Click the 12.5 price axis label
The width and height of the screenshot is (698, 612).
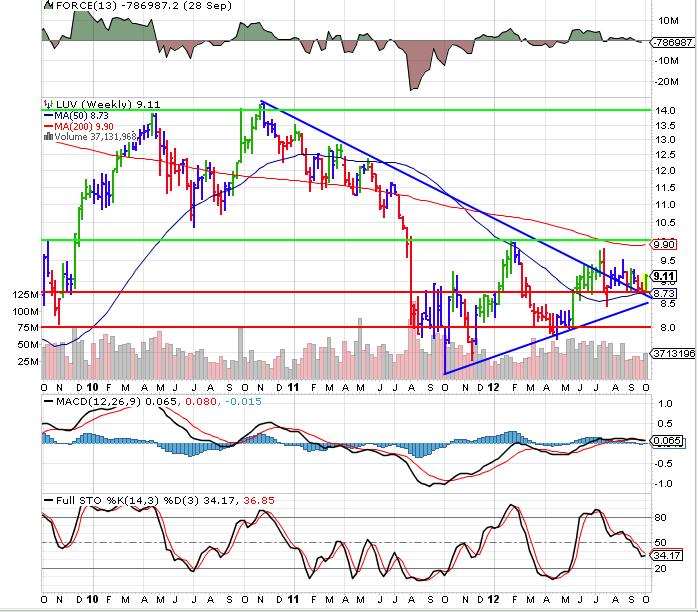point(666,155)
